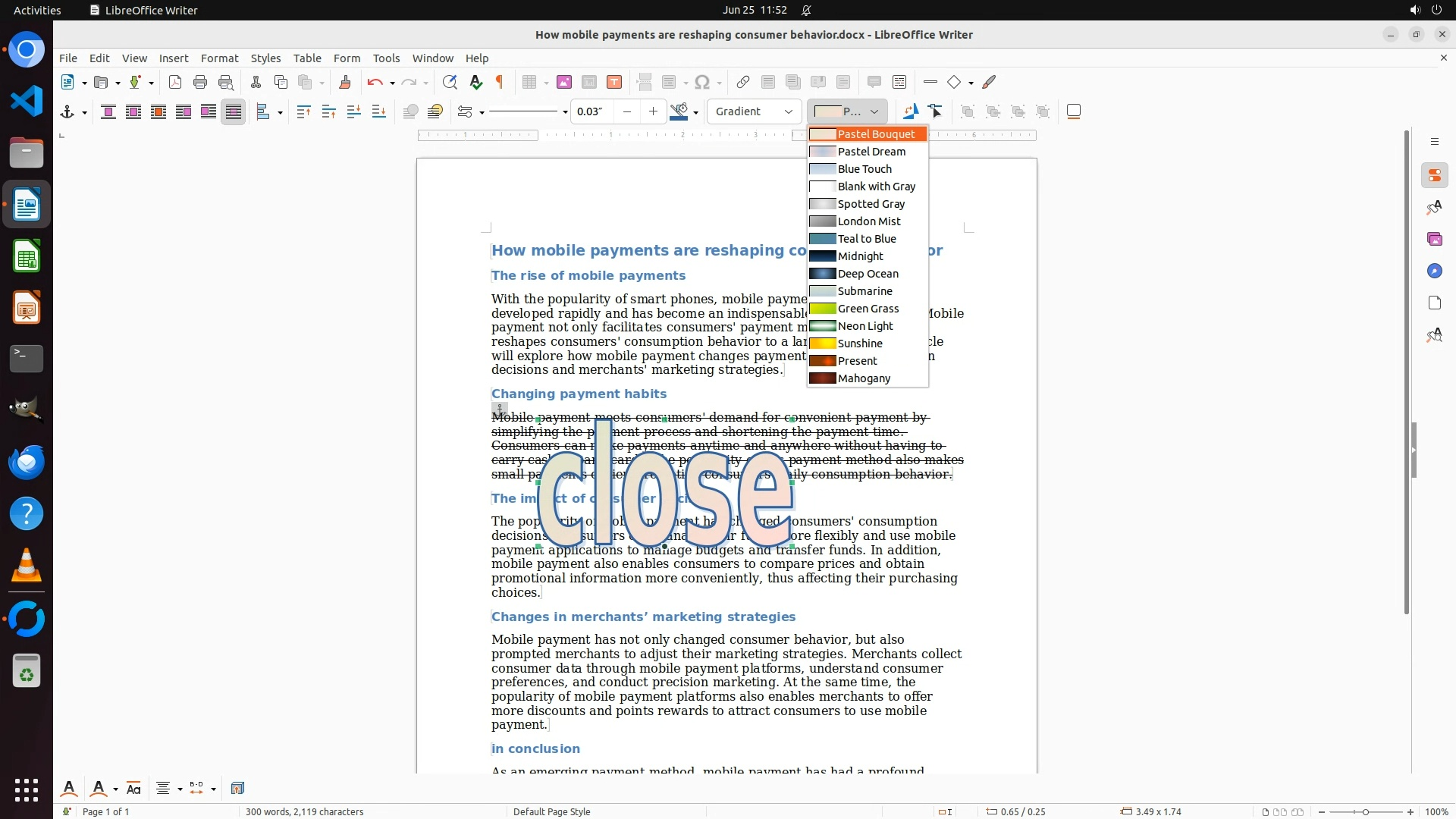Screen dimensions: 1456x819
Task: Open the Format menu
Action: pyautogui.click(x=219, y=58)
